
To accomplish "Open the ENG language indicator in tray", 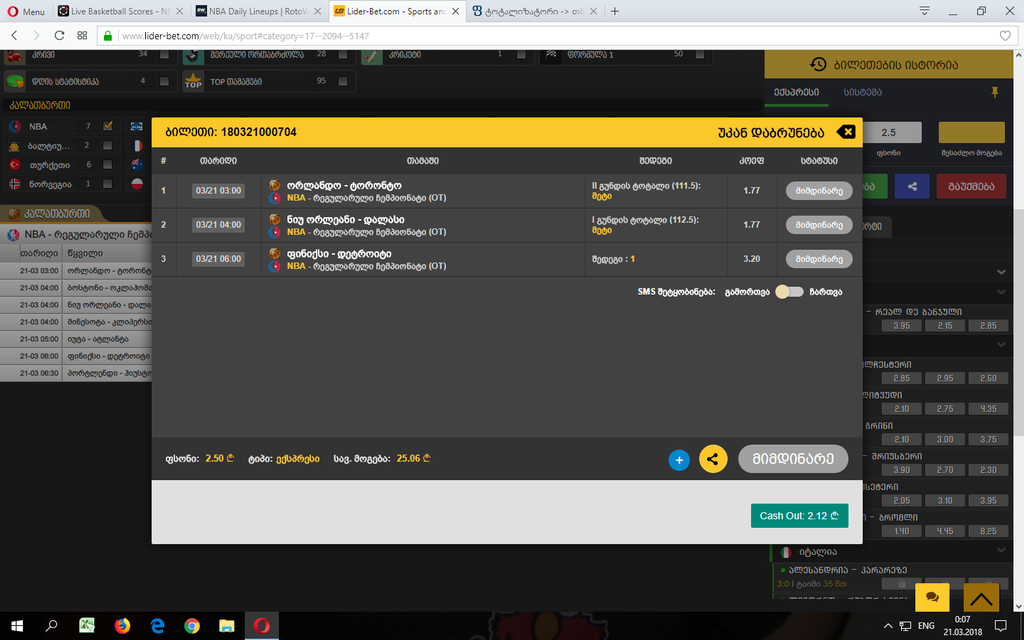I will (926, 626).
